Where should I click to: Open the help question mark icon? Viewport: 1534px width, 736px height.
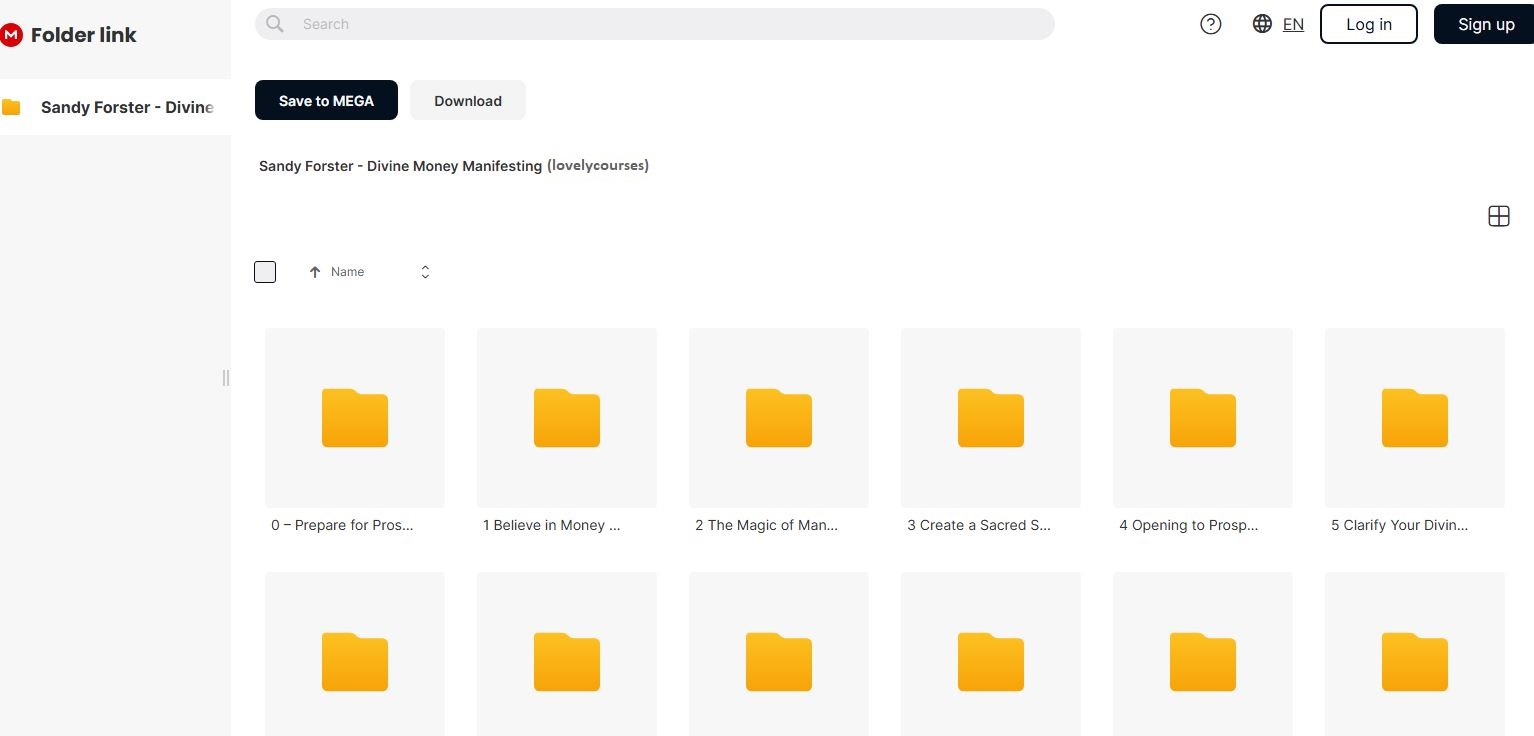(x=1210, y=24)
